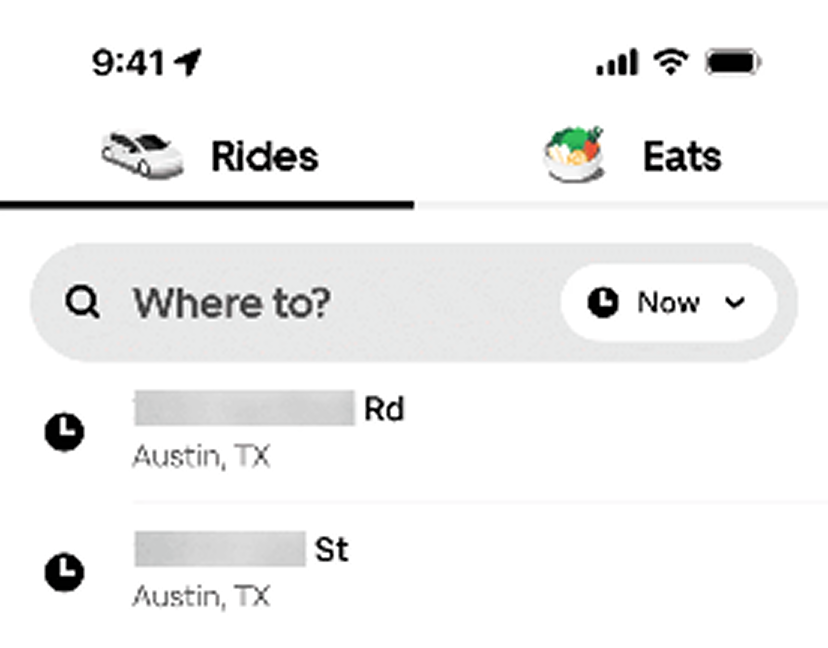Tap the food bowl icon next to Eats

[x=574, y=152]
